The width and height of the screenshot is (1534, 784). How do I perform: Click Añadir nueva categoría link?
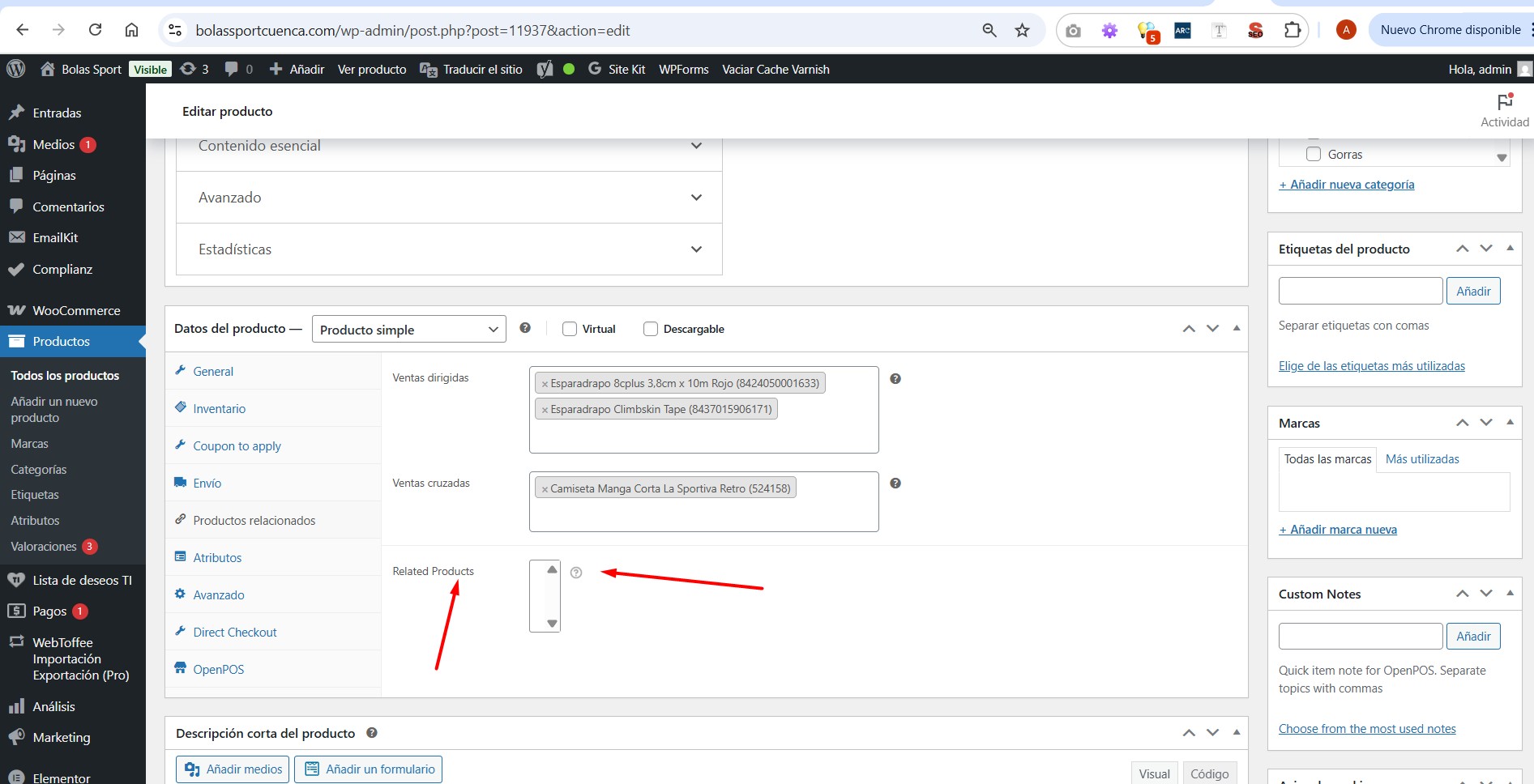(x=1347, y=184)
